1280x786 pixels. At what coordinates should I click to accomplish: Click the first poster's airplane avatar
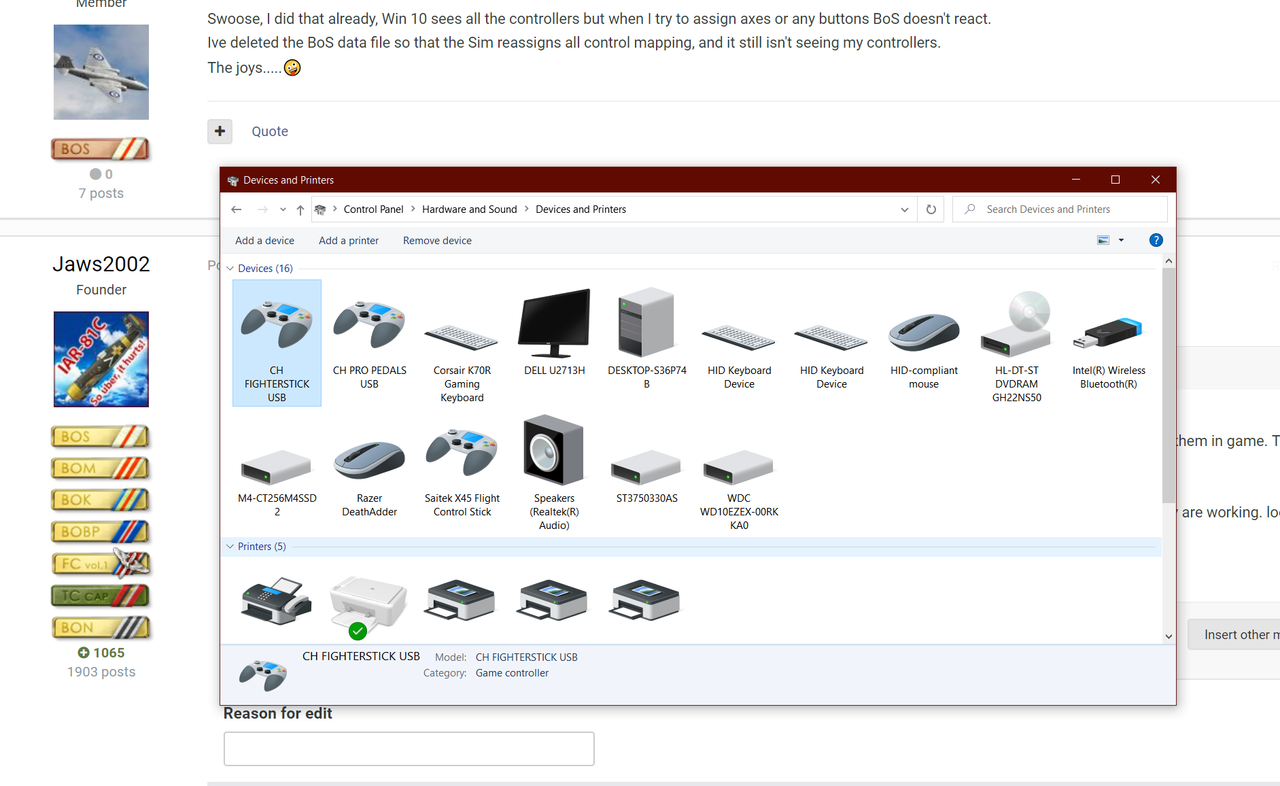click(x=101, y=73)
